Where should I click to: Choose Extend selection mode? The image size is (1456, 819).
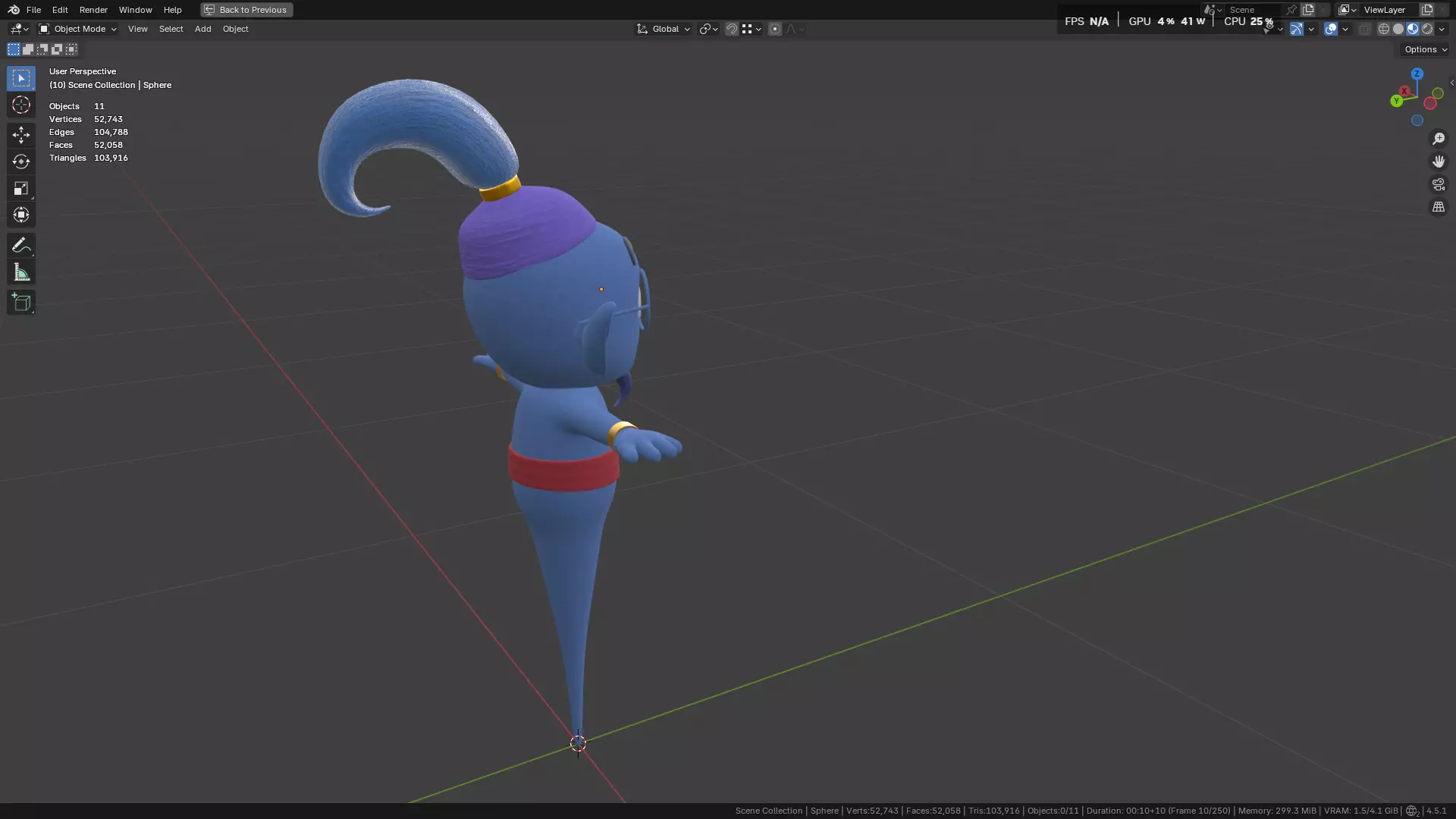[x=28, y=49]
